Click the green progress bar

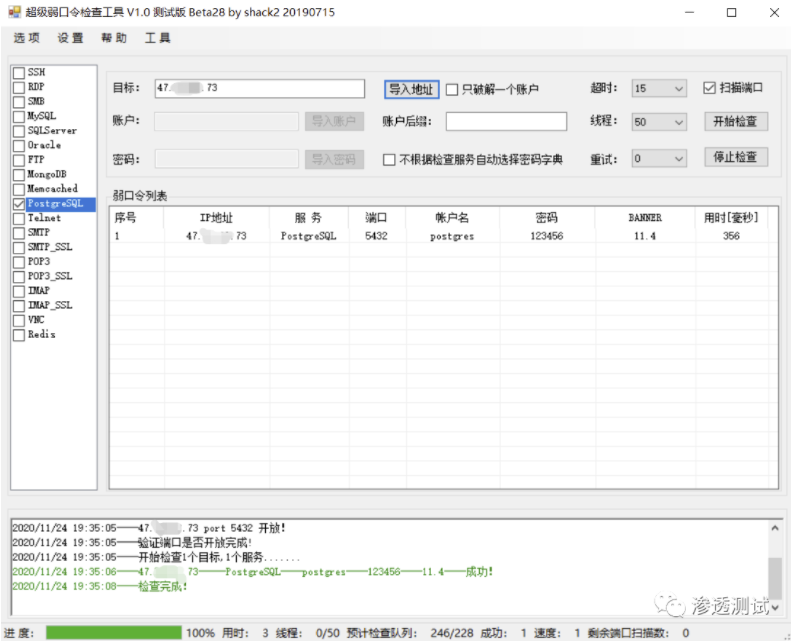tap(114, 633)
